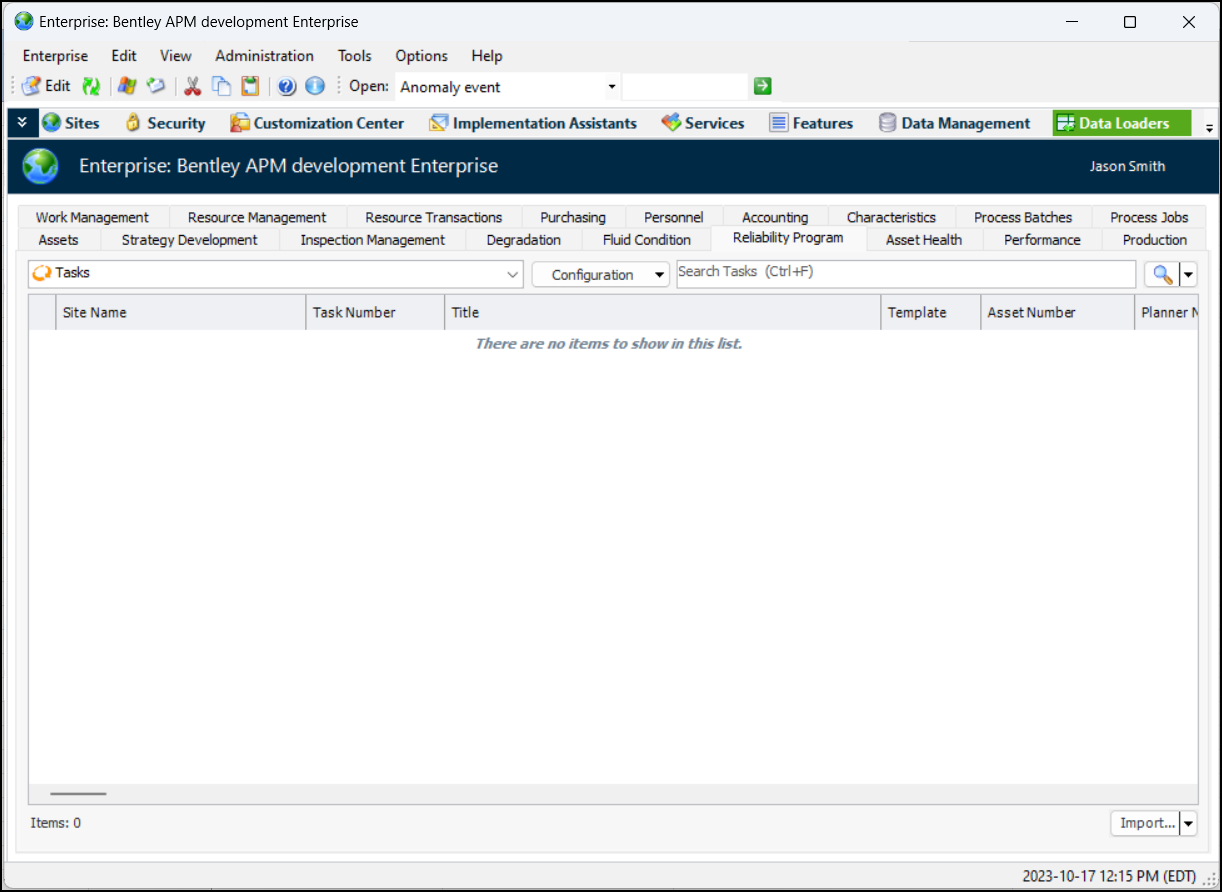Viewport: 1222px width, 892px height.
Task: Click the Copy icon in toolbar
Action: click(x=221, y=86)
